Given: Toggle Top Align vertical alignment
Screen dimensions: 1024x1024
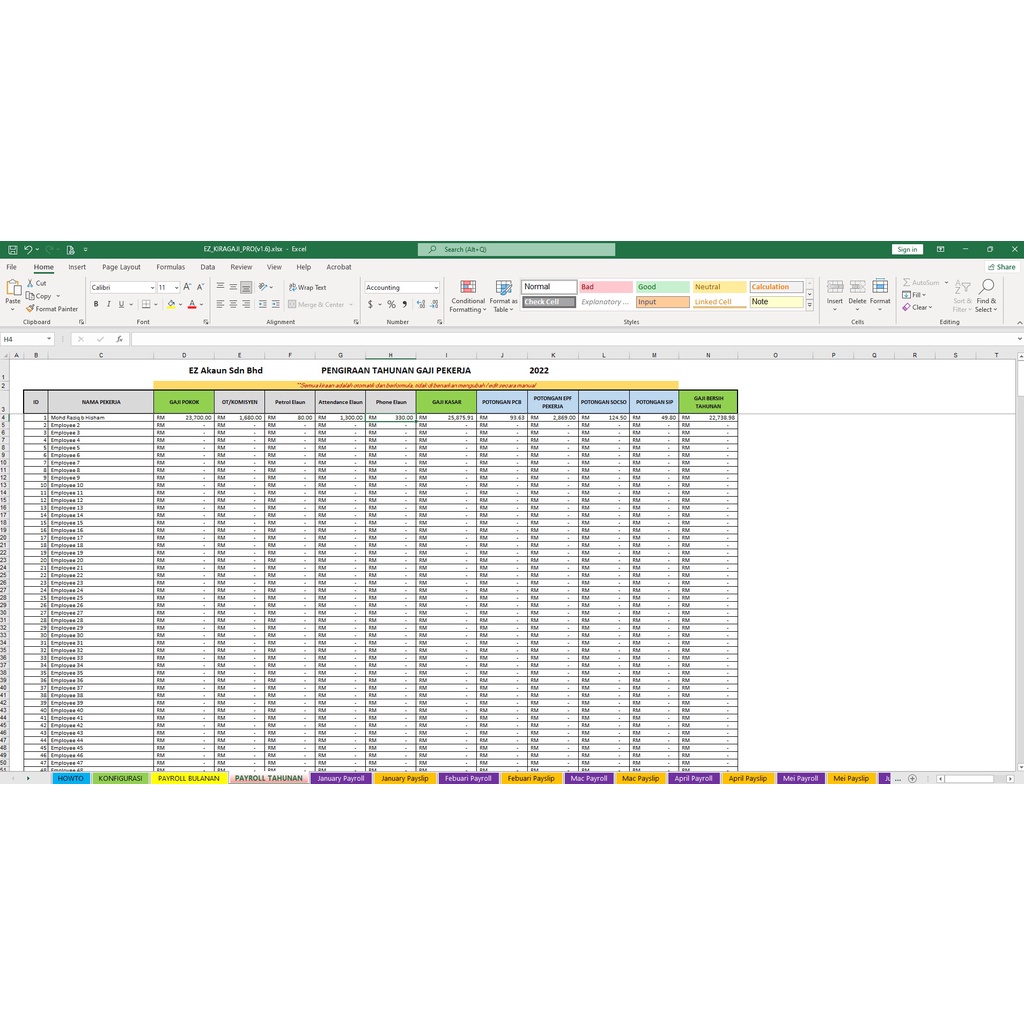Looking at the screenshot, I should click(x=220, y=287).
